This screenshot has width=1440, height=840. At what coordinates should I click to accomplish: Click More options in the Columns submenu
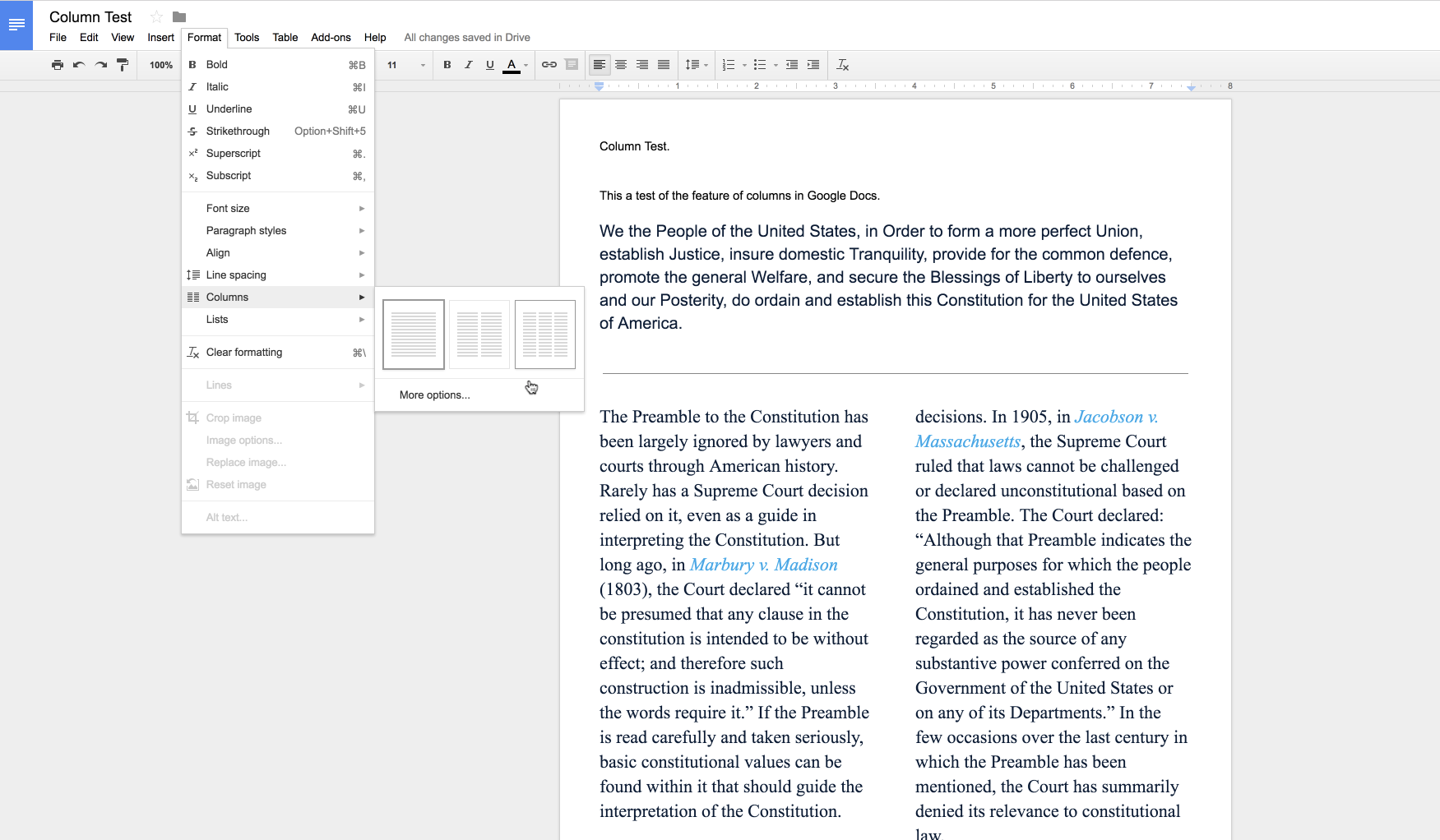tap(435, 395)
